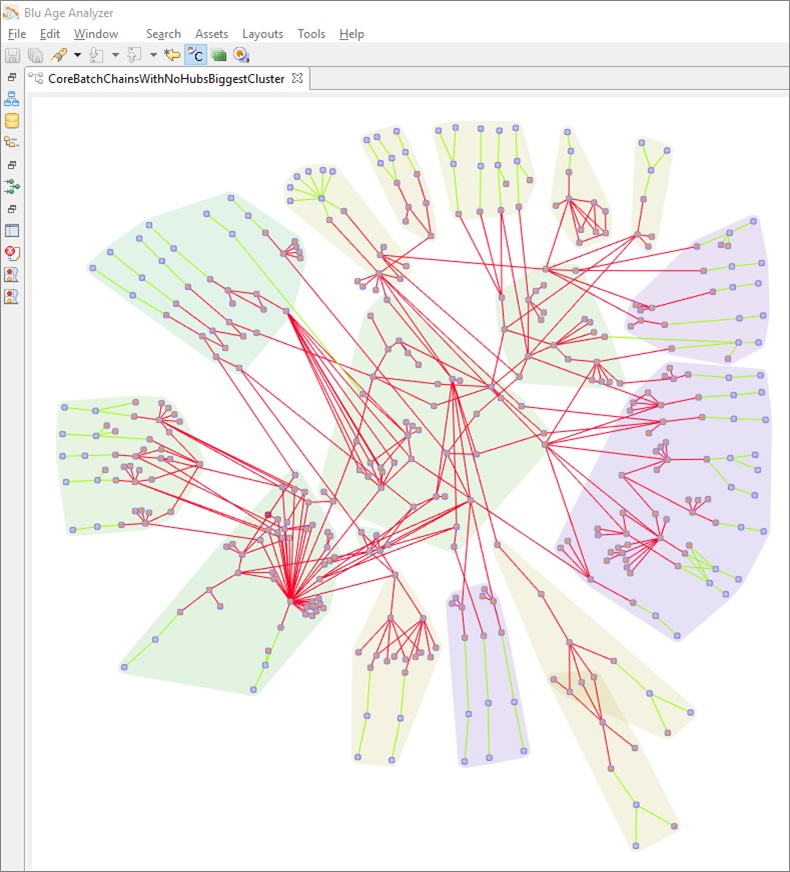The height and width of the screenshot is (872, 790).
Task: Click the down-arrow page navigation icon
Action: (x=97, y=55)
